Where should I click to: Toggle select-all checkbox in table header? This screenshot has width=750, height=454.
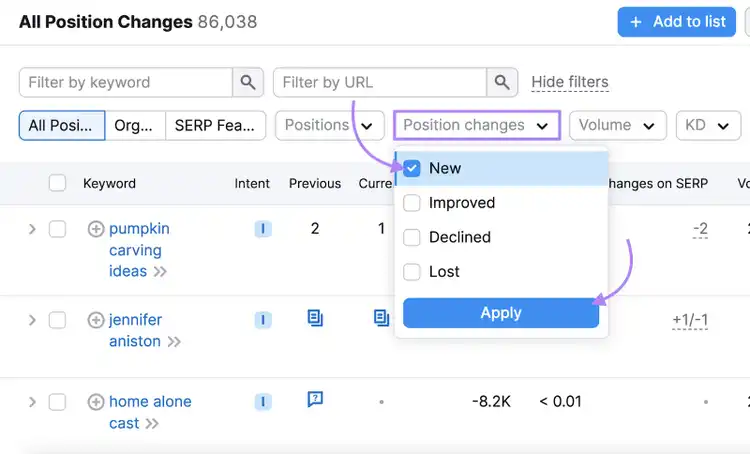point(57,183)
